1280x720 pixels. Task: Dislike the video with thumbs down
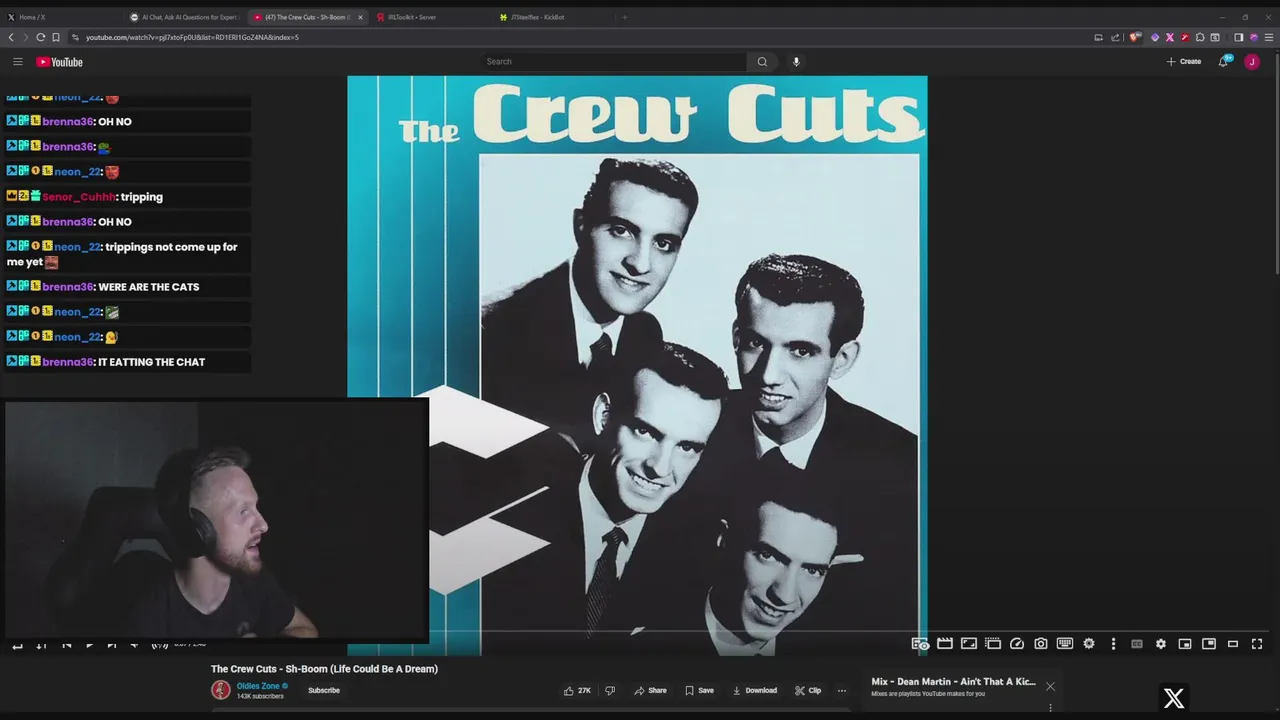coord(610,690)
